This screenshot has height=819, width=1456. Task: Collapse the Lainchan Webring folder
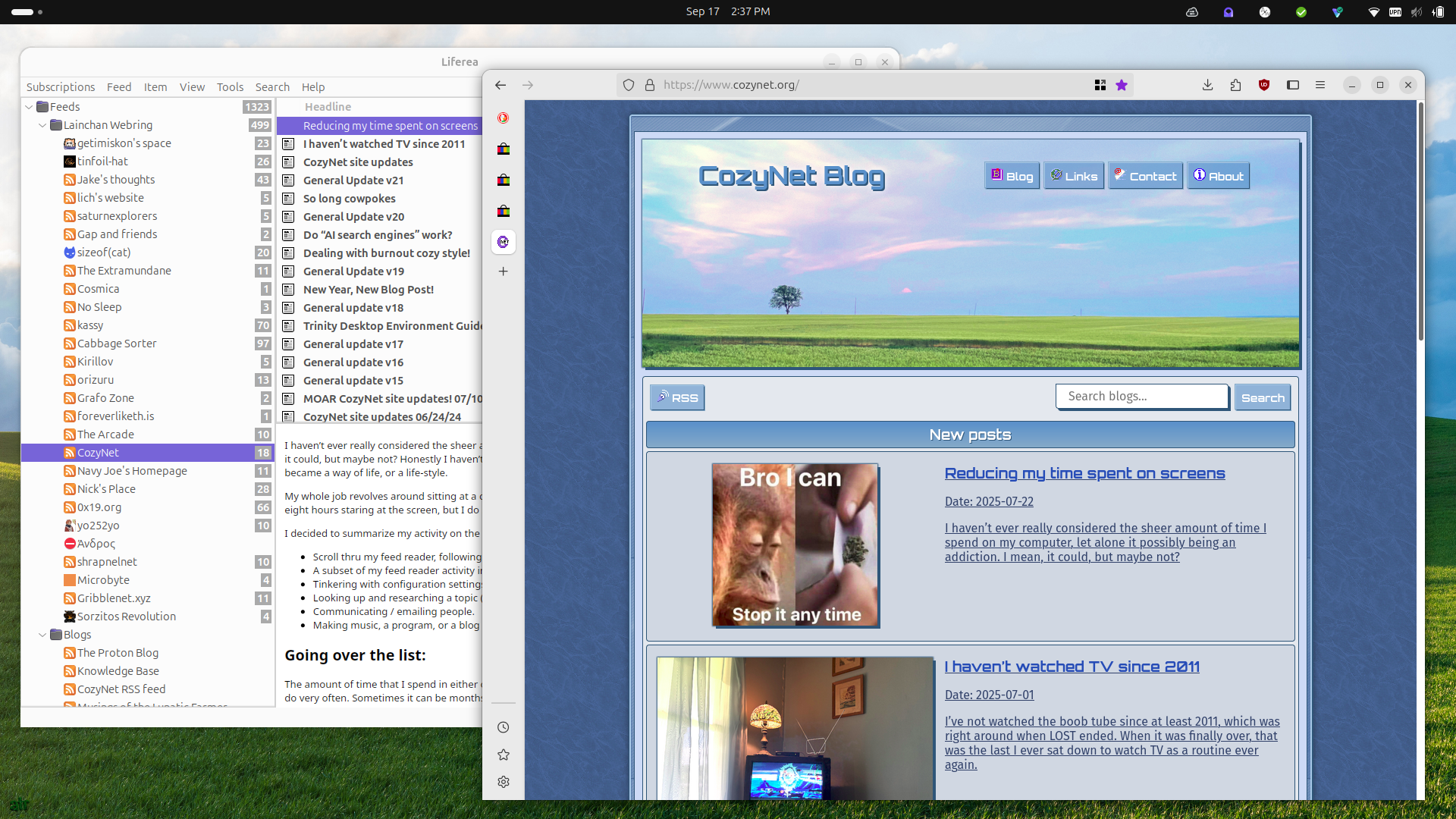42,125
